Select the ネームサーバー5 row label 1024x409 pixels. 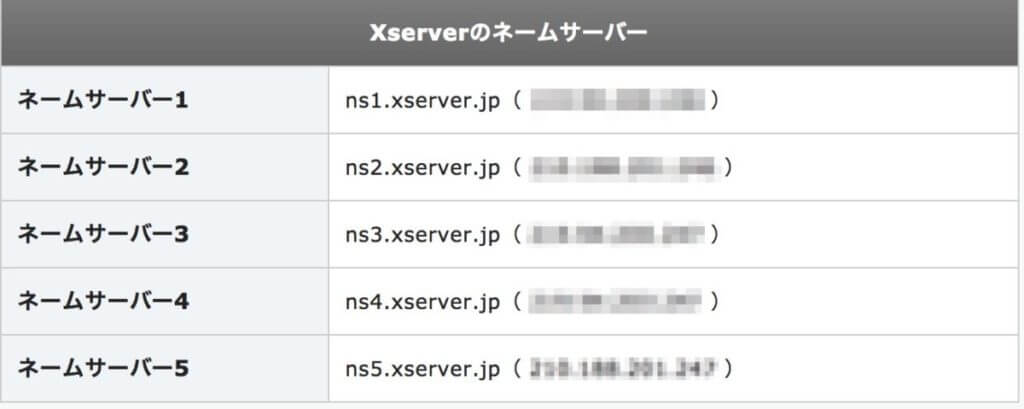coord(103,369)
